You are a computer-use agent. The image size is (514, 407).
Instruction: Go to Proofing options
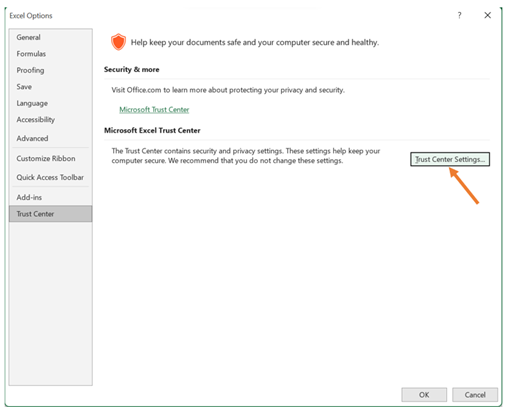click(x=51, y=70)
